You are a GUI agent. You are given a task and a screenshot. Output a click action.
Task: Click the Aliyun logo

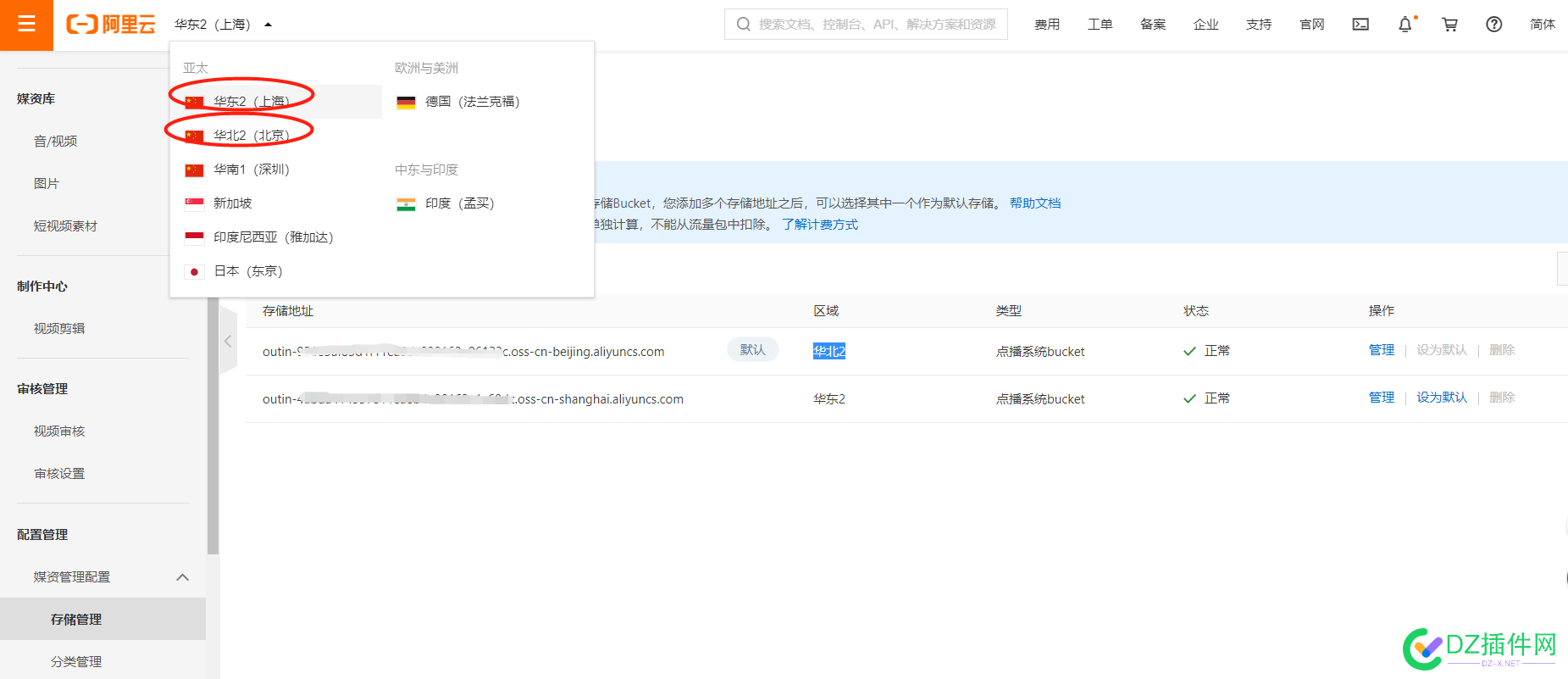point(111,25)
